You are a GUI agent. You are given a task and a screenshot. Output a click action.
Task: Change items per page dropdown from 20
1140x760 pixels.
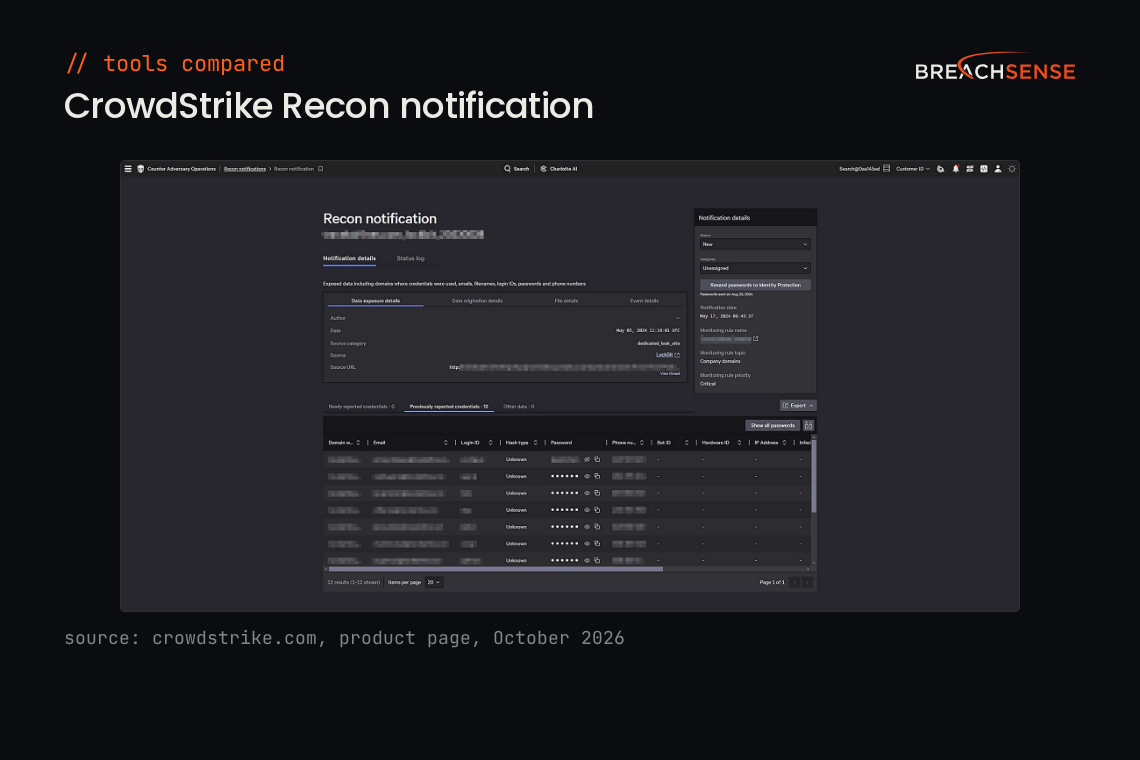[x=434, y=583]
